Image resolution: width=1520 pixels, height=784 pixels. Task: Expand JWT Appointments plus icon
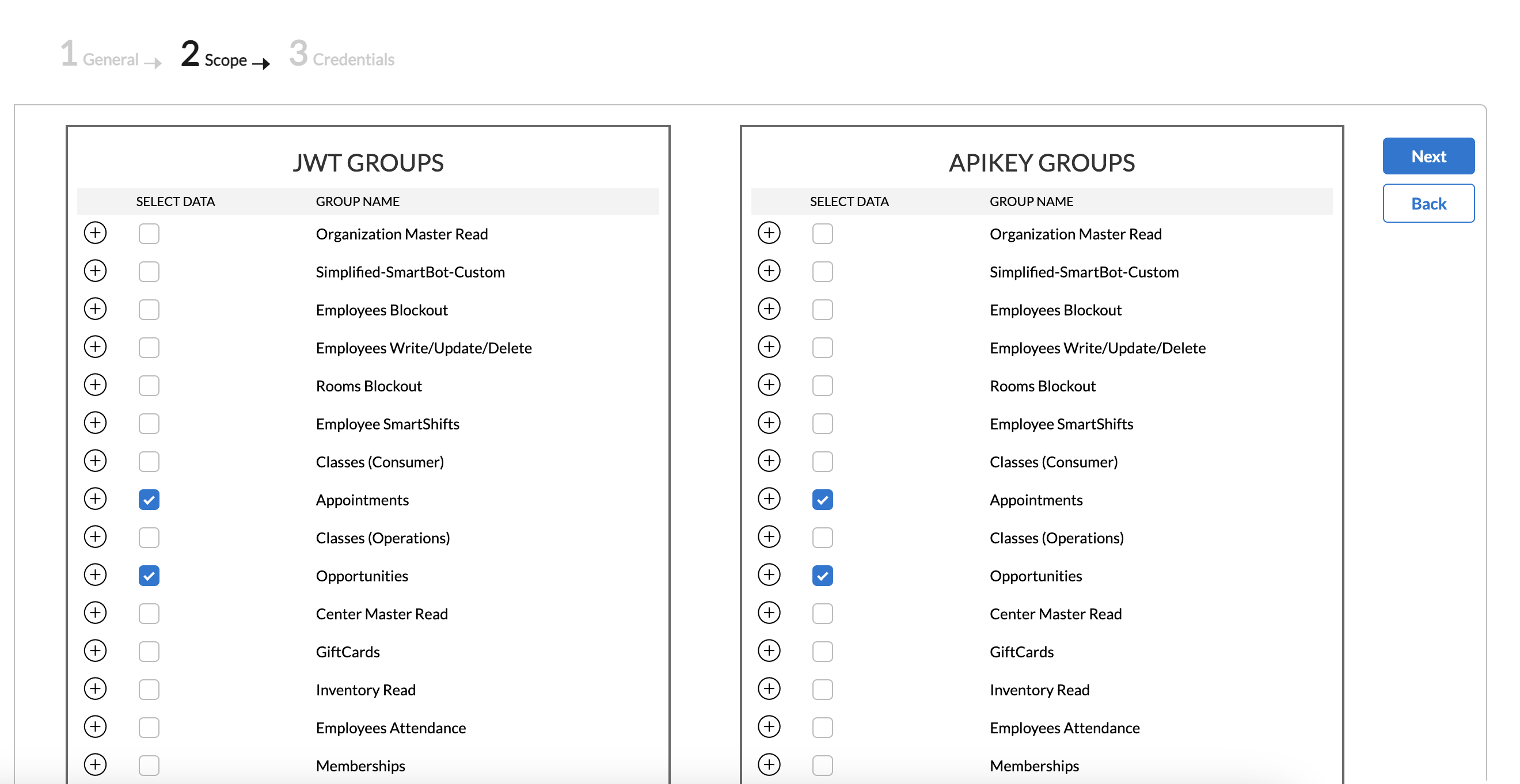tap(95, 498)
